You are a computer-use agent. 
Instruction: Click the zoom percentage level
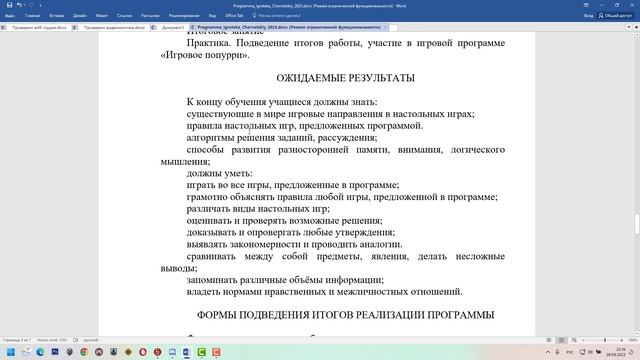tap(633, 340)
